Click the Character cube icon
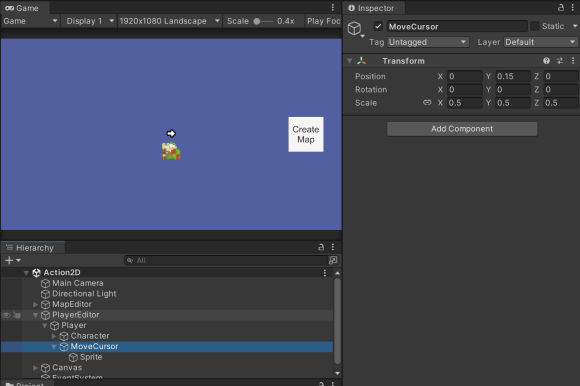The height and width of the screenshot is (386, 580). pyautogui.click(x=64, y=336)
